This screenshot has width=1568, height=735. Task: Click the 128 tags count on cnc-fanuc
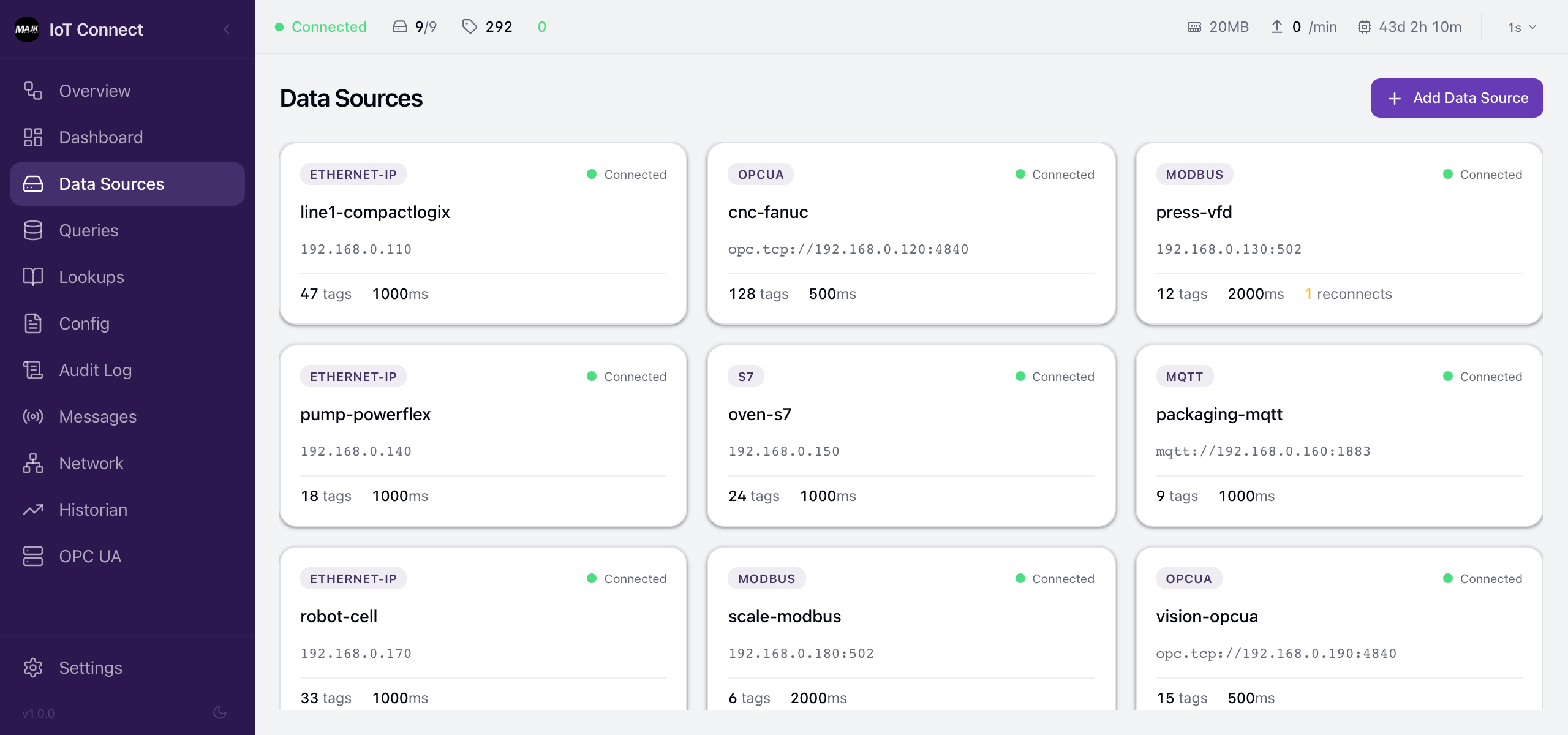click(759, 294)
